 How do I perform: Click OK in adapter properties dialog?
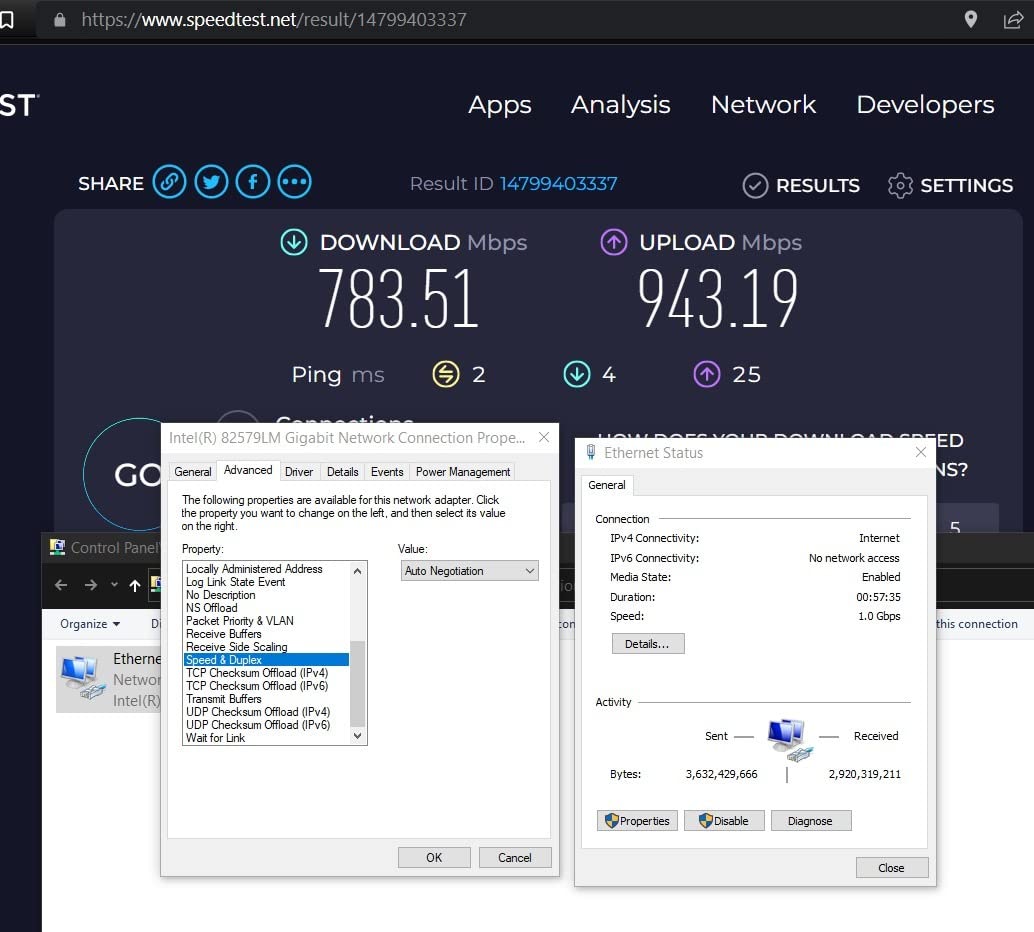434,857
